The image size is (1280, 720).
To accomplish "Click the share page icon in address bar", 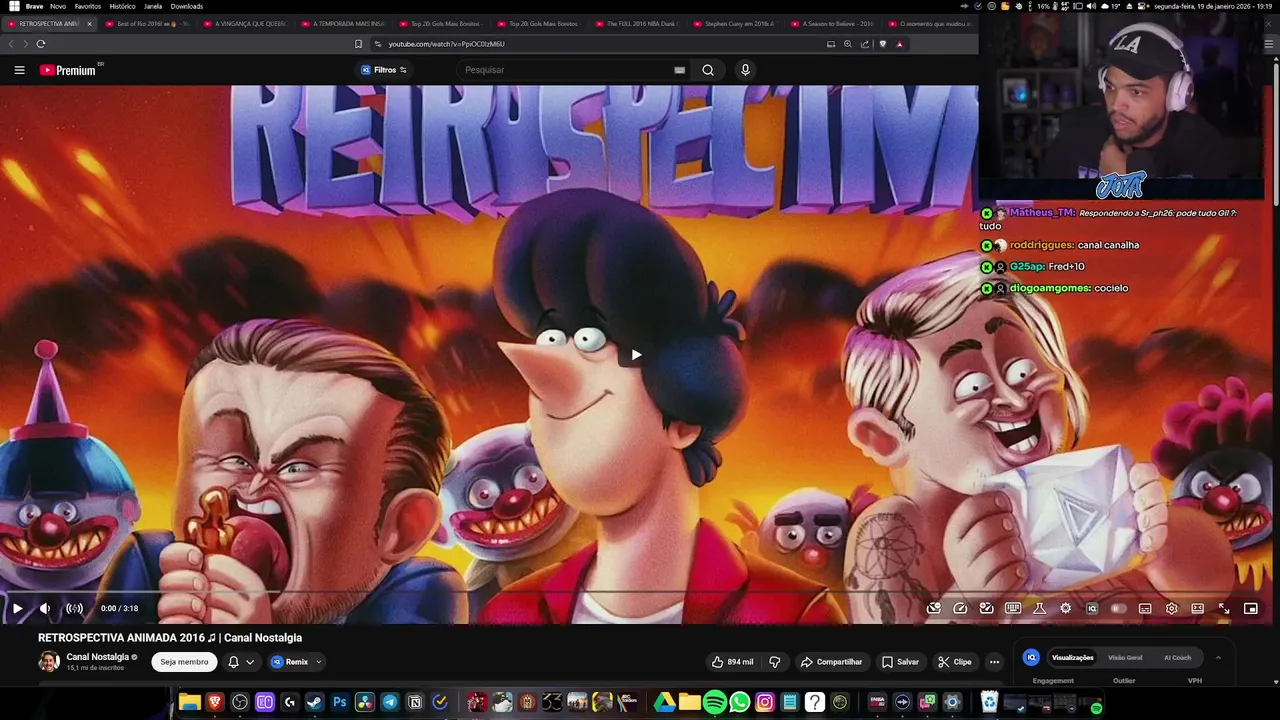I will click(x=864, y=44).
